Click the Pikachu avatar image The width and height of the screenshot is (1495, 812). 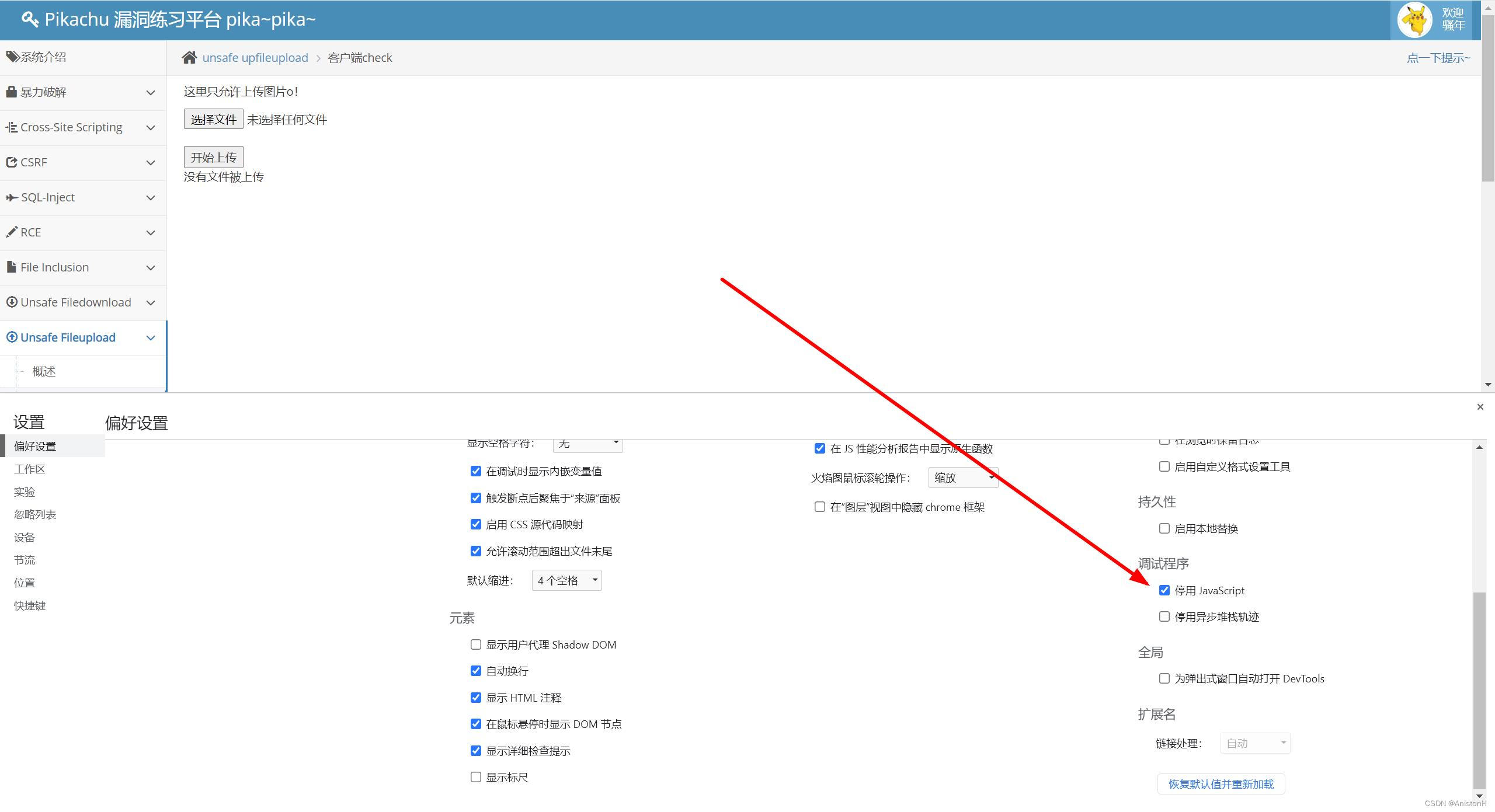[1414, 19]
